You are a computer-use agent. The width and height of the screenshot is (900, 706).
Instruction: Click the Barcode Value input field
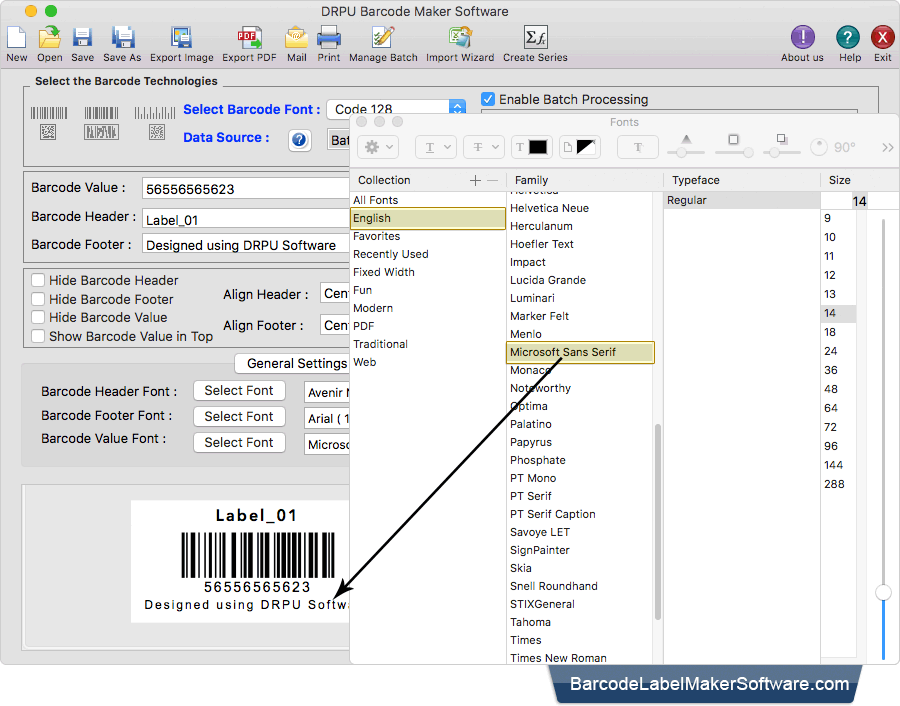click(x=246, y=189)
